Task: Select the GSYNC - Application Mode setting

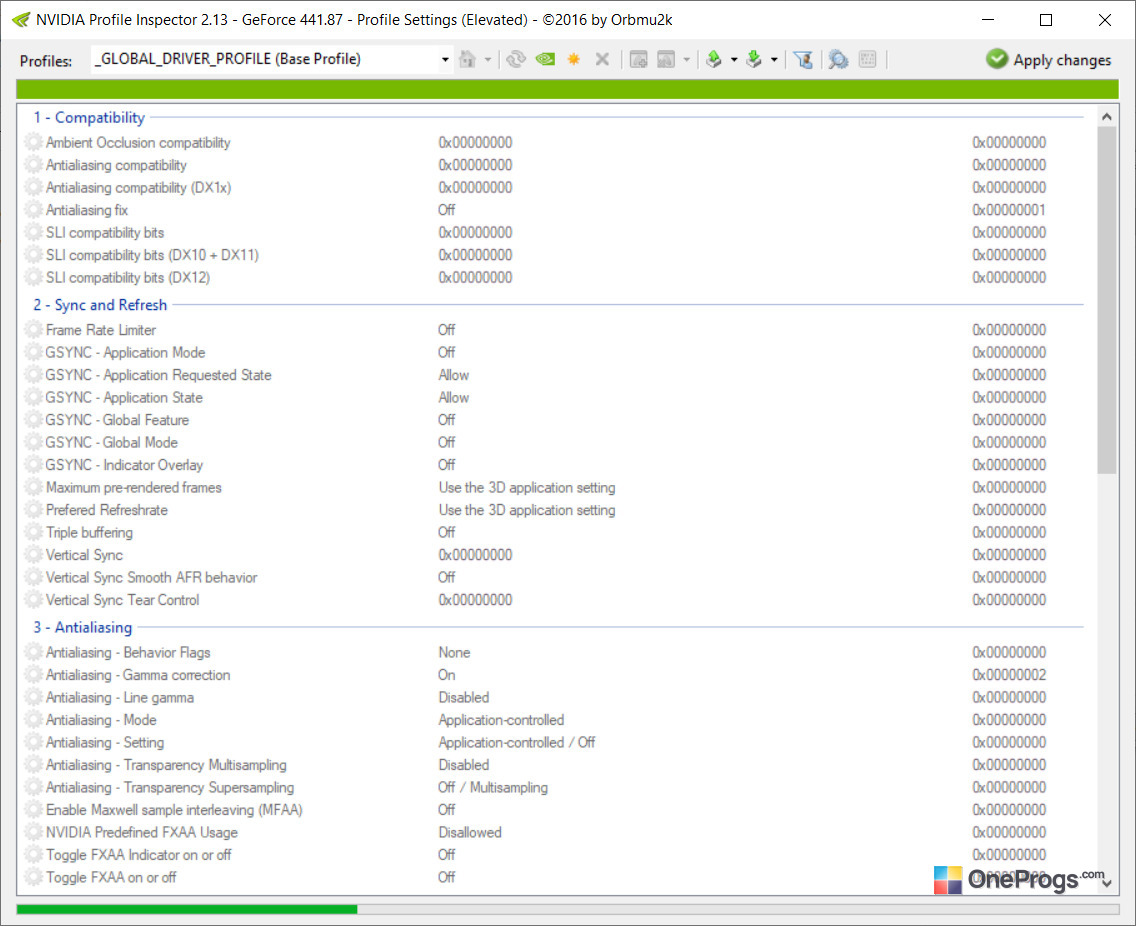Action: tap(125, 352)
